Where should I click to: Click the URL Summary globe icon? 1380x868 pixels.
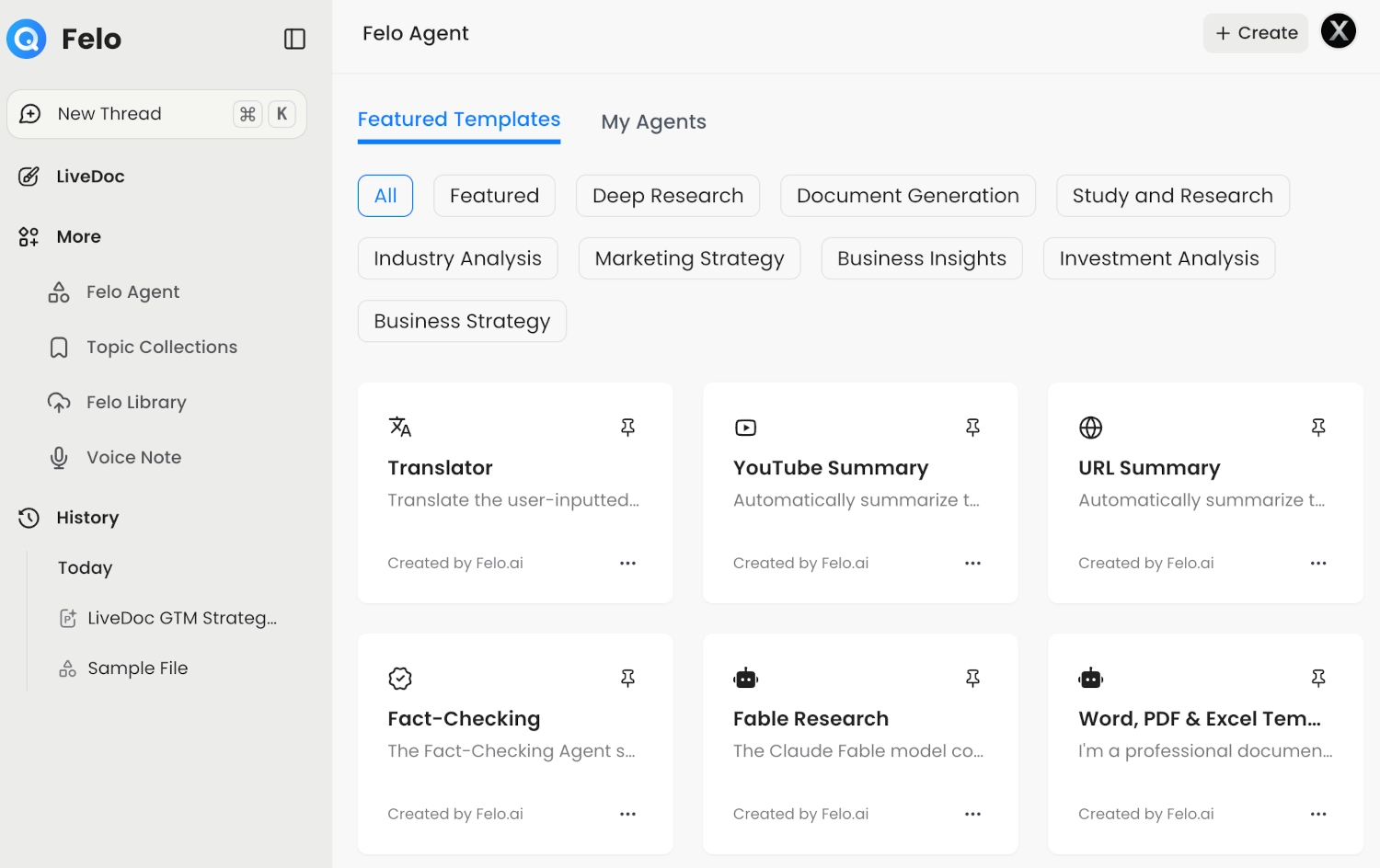(x=1091, y=428)
